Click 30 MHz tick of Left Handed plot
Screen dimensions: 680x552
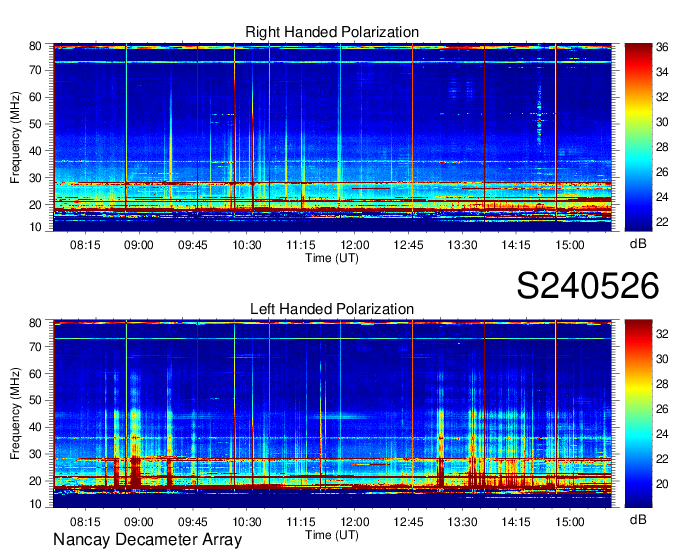(x=35, y=454)
